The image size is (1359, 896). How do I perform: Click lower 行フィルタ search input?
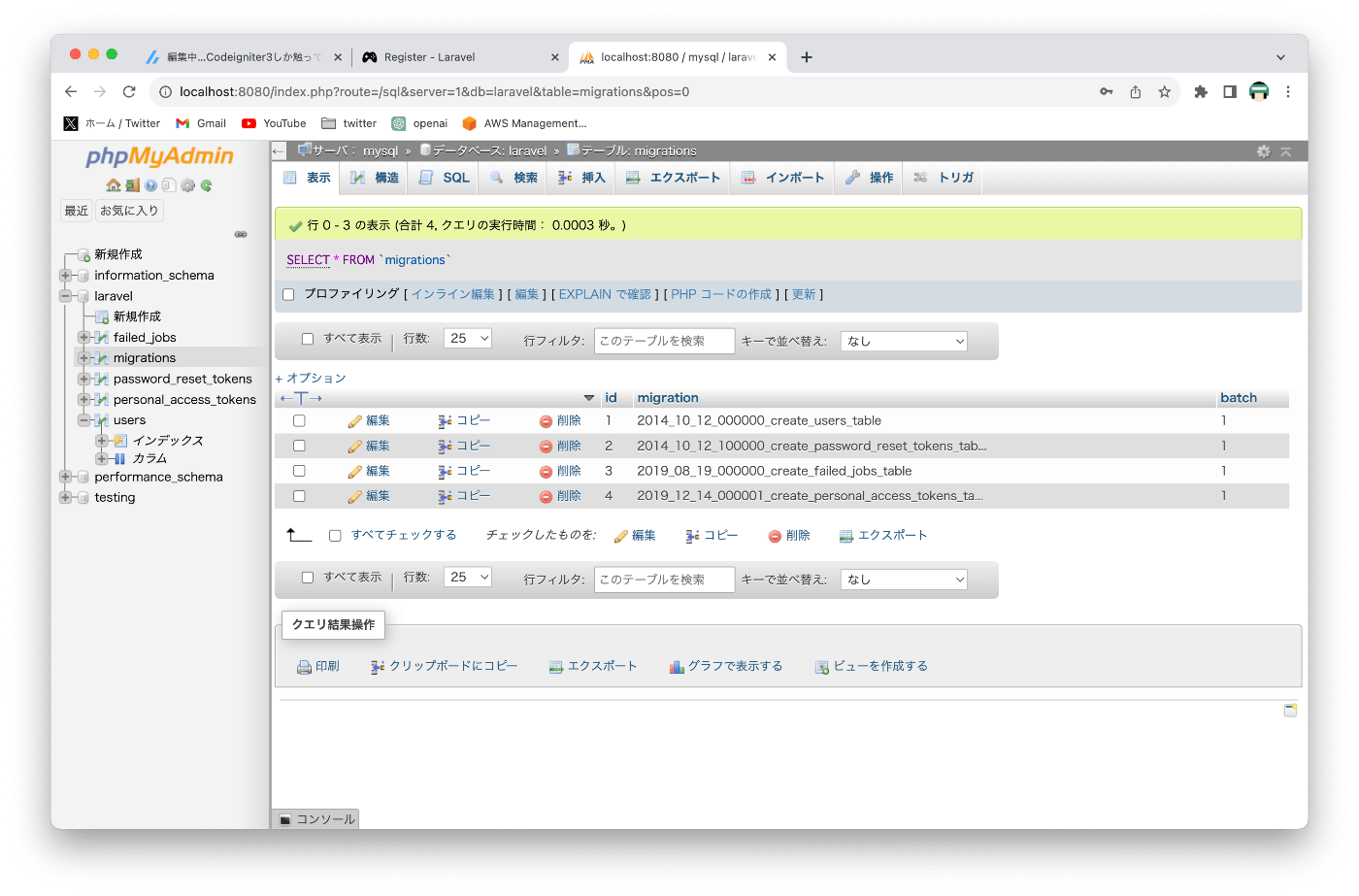coord(665,580)
